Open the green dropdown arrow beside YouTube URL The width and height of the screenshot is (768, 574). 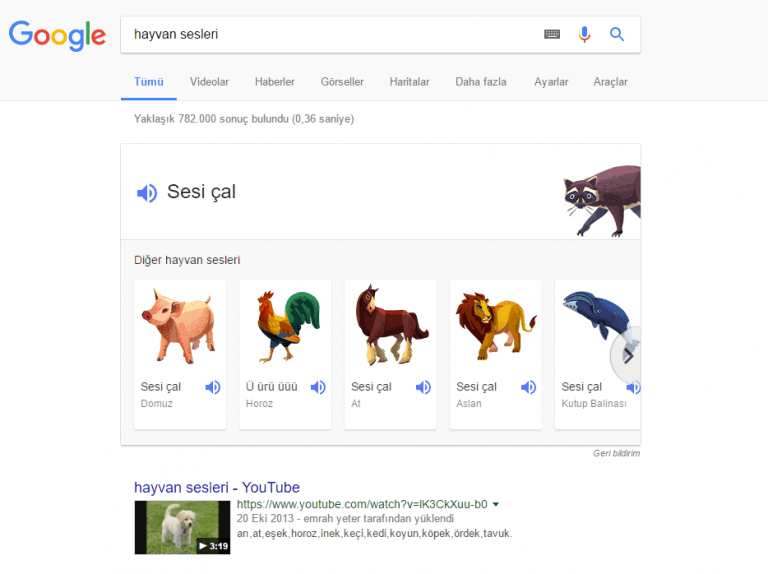tap(496, 505)
